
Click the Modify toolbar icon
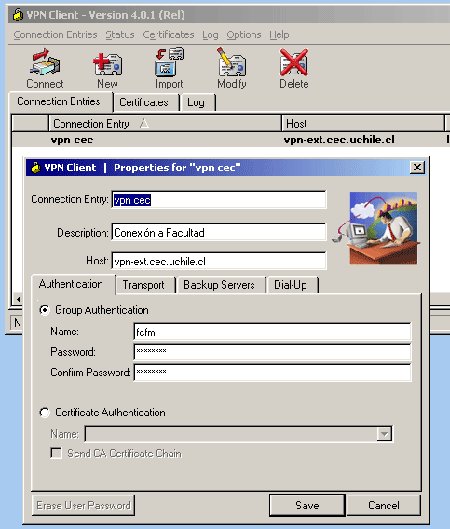(x=231, y=62)
